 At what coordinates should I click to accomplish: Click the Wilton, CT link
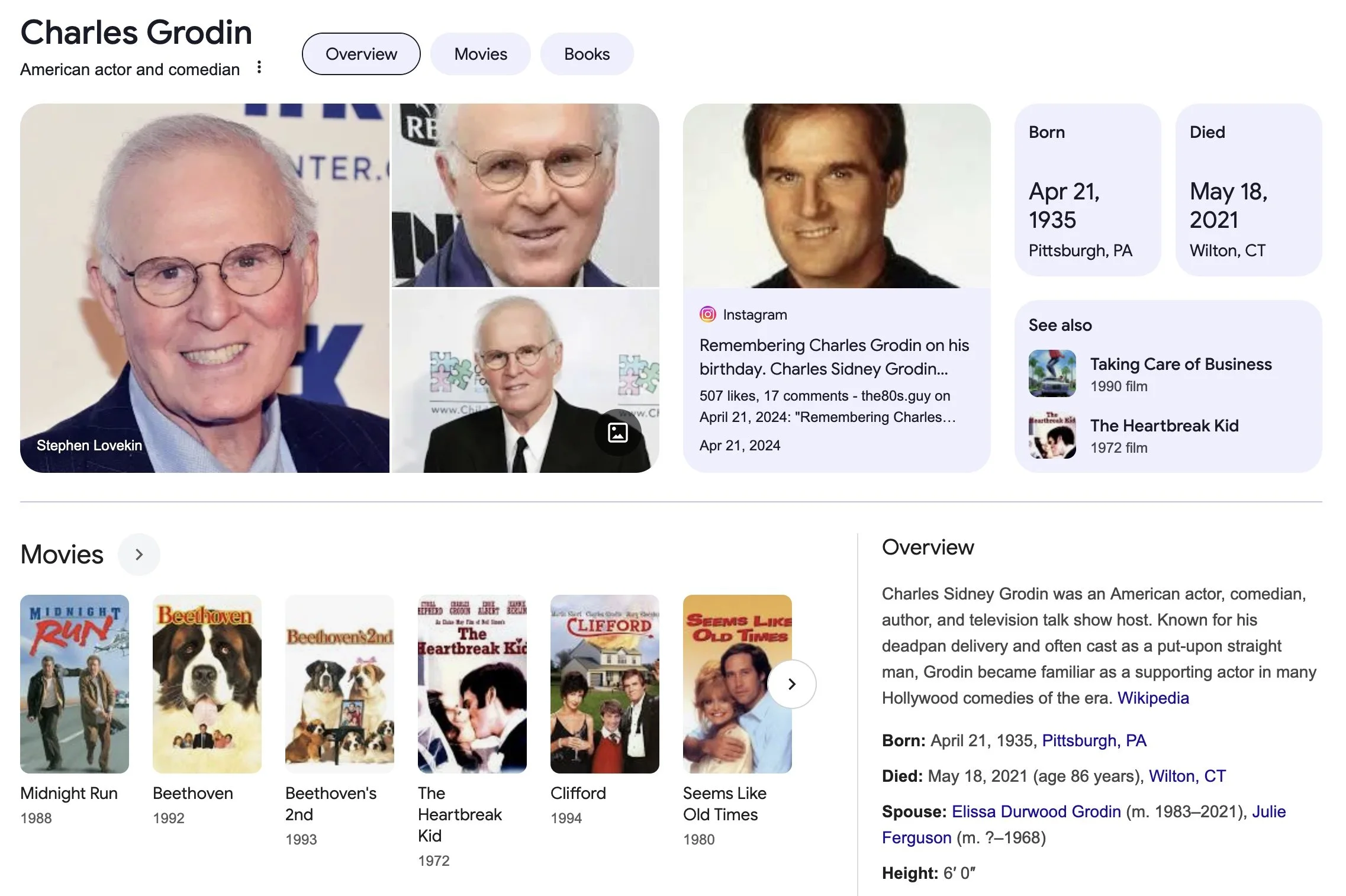[x=1187, y=776]
